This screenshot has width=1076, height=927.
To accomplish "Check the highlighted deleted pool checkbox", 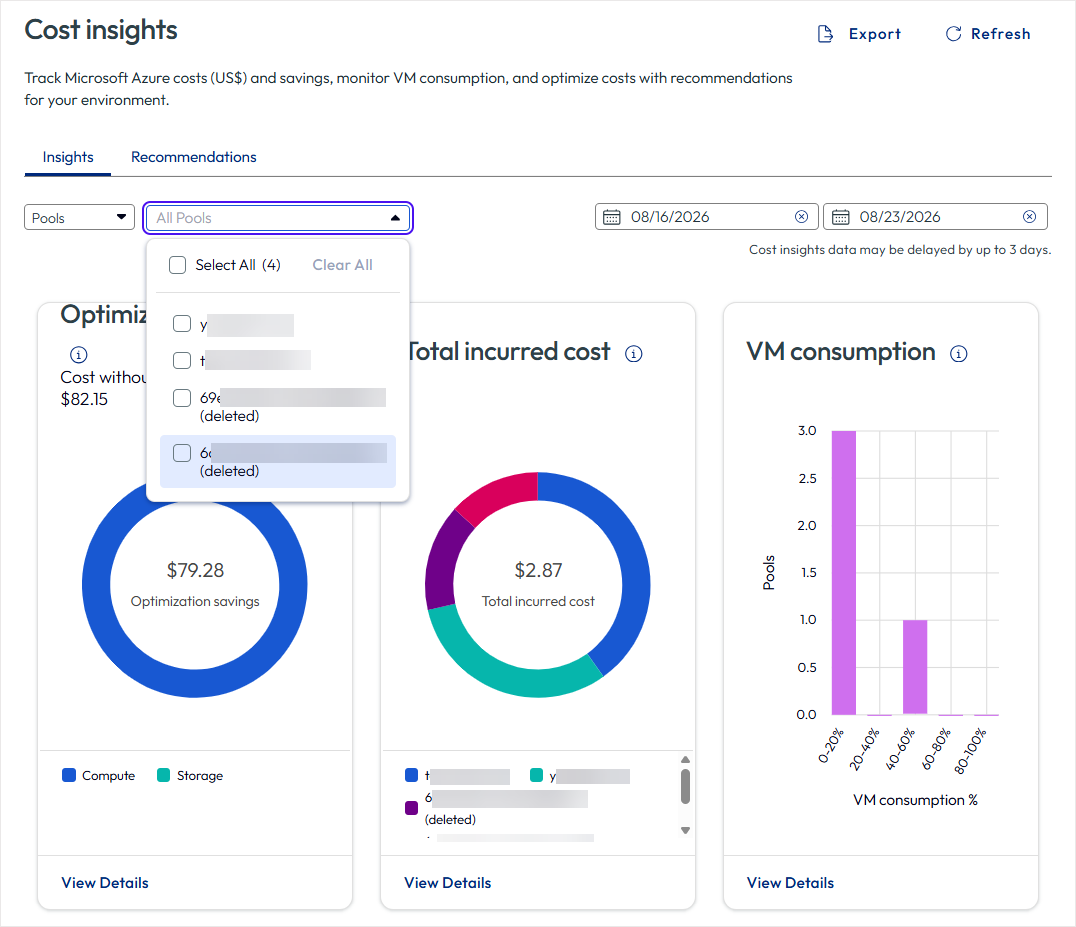I will pyautogui.click(x=182, y=453).
